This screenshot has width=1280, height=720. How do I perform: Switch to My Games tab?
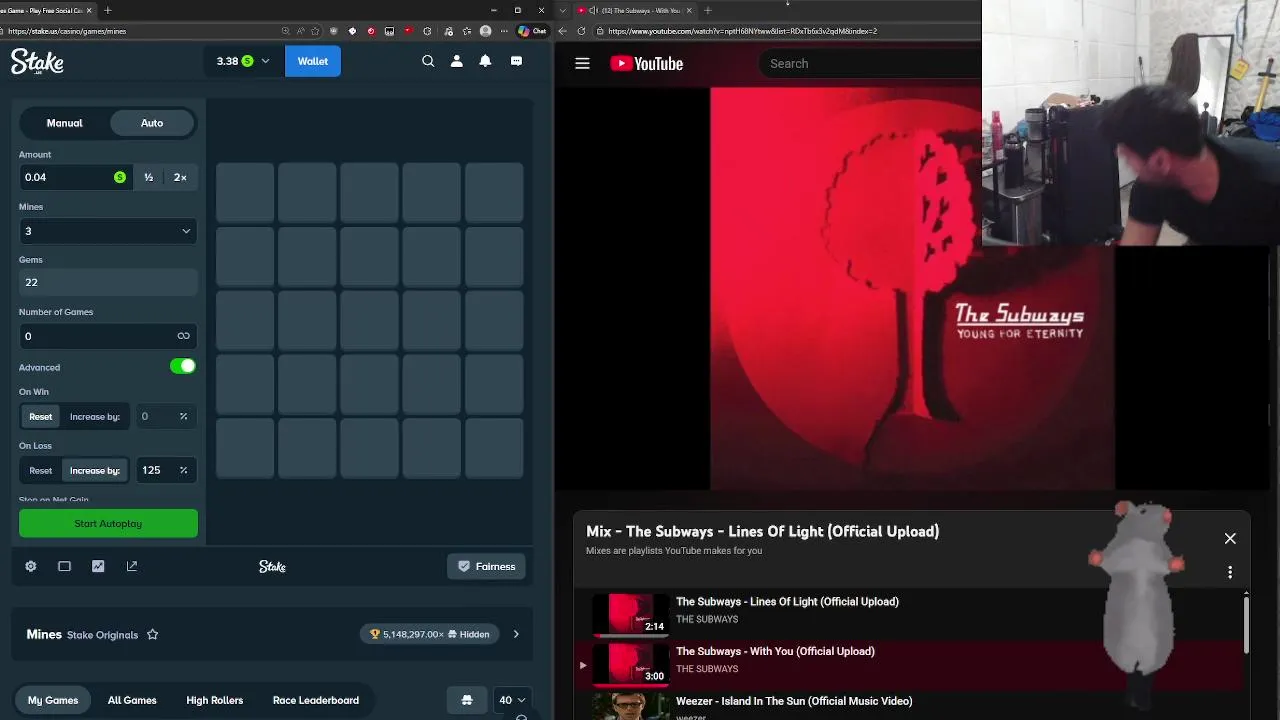53,700
